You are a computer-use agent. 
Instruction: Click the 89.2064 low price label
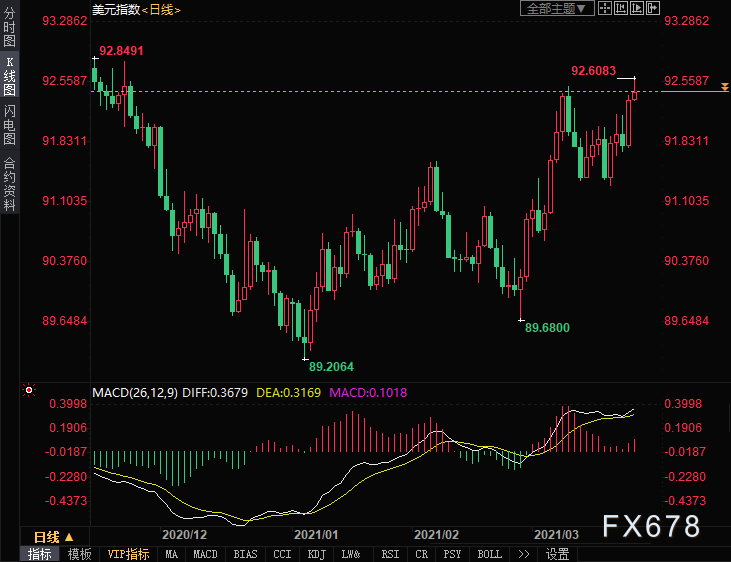point(331,367)
